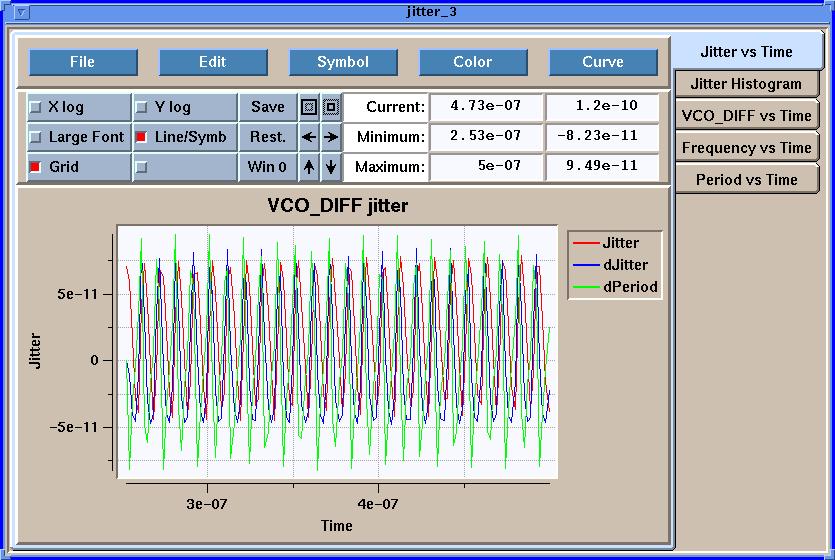Open the Color menu
This screenshot has width=835, height=560.
[x=473, y=62]
